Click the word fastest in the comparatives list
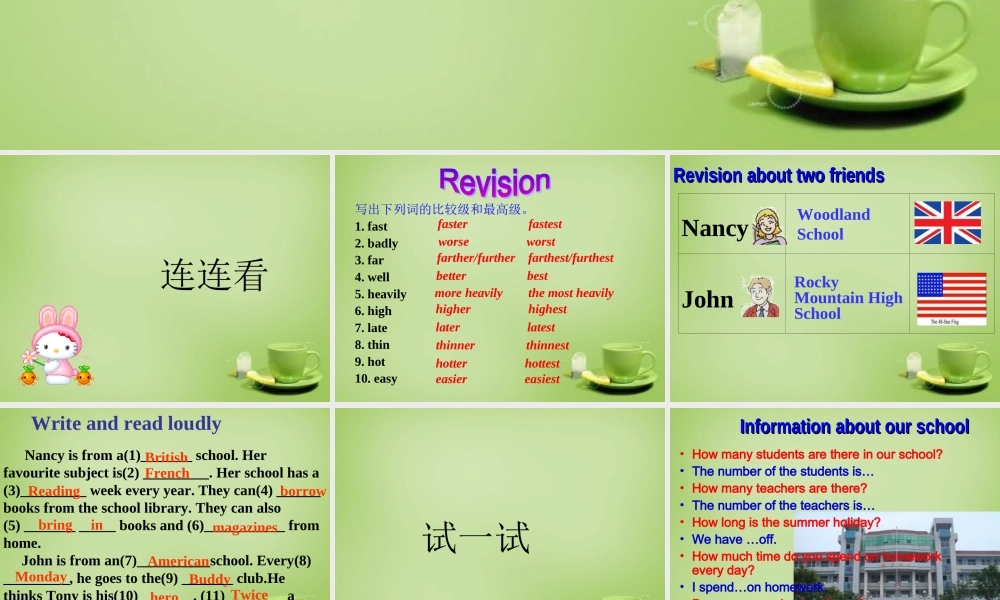The width and height of the screenshot is (1000, 600). [545, 224]
